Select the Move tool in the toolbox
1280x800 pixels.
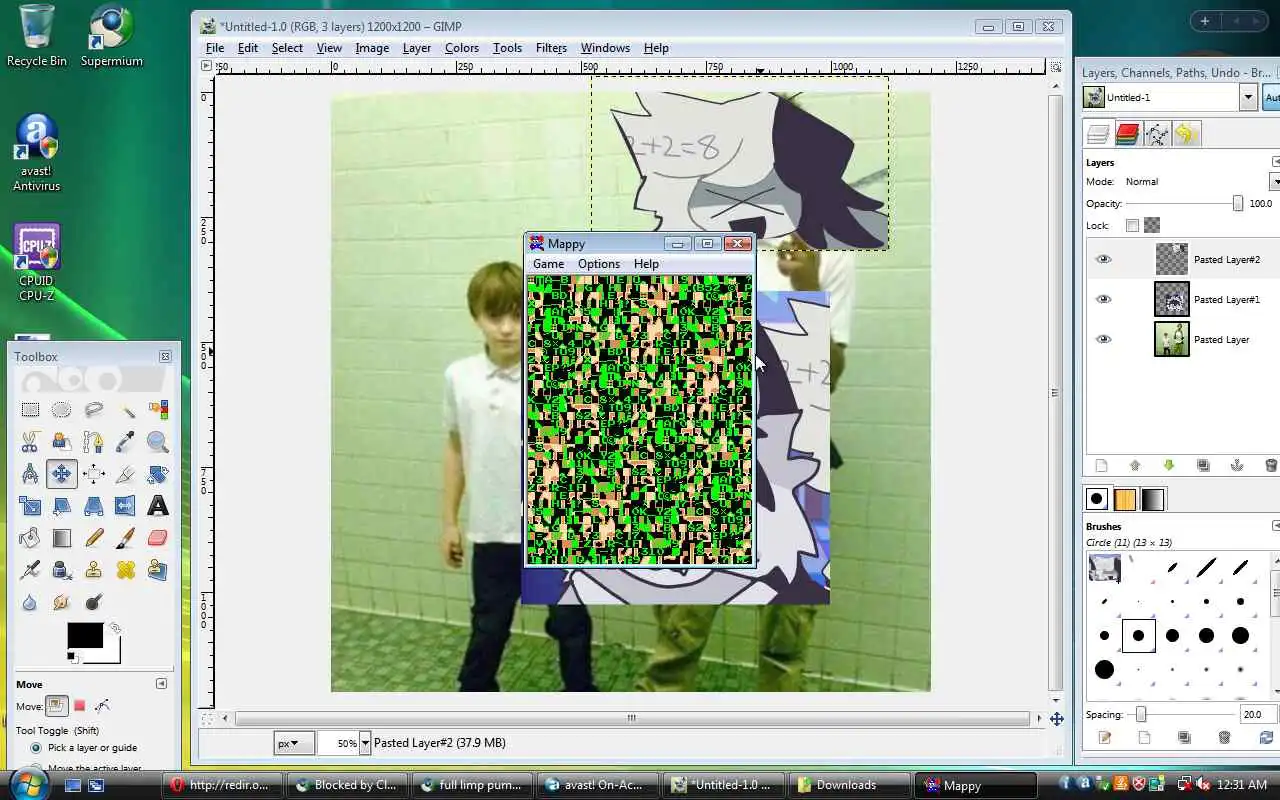point(62,474)
